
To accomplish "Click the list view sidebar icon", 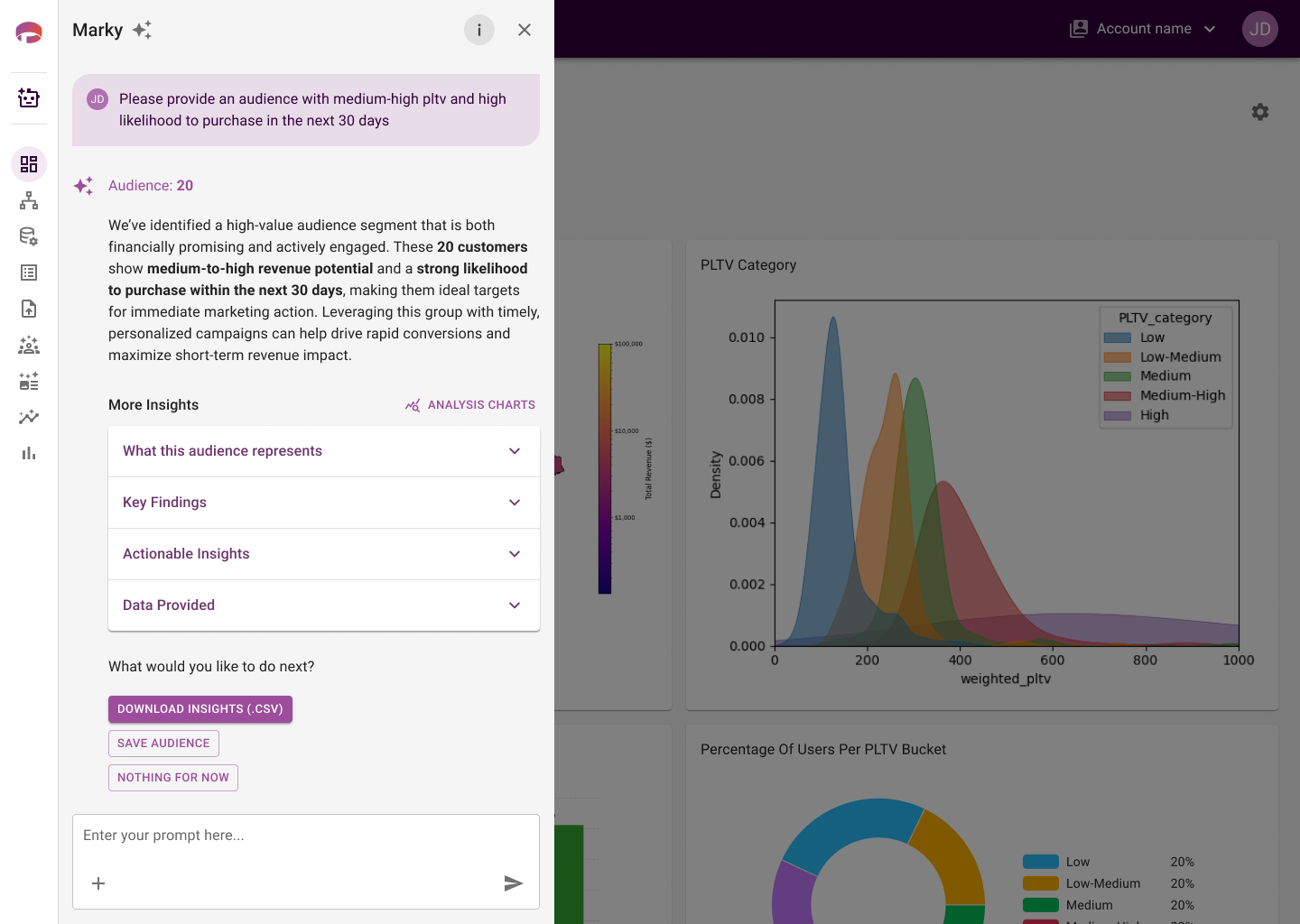I will [29, 273].
